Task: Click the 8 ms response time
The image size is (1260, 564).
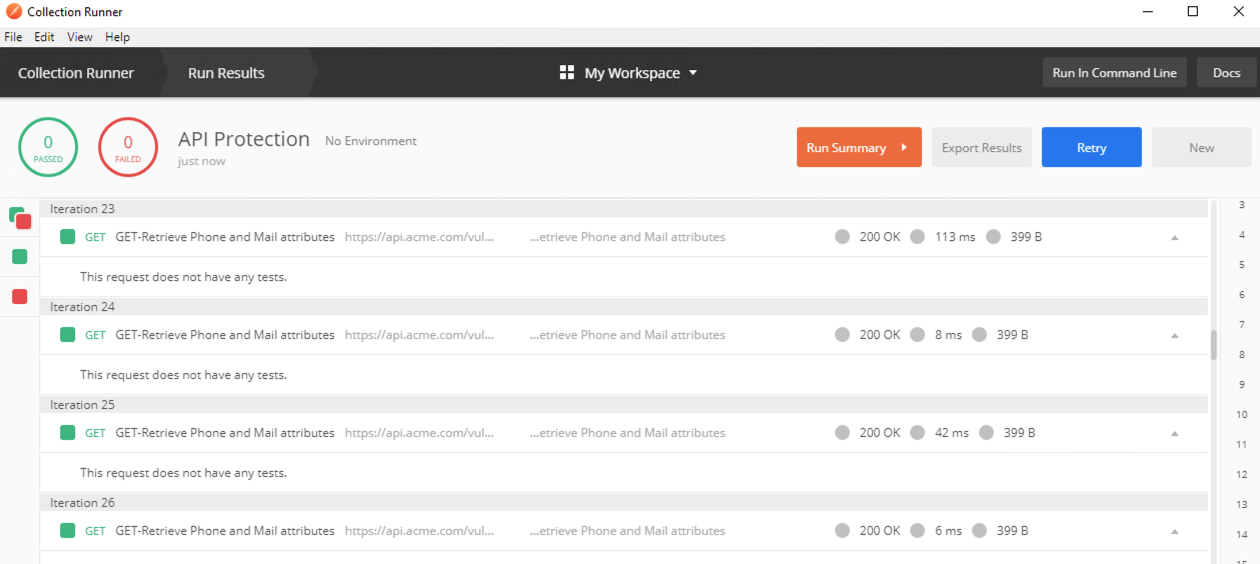Action: click(948, 335)
